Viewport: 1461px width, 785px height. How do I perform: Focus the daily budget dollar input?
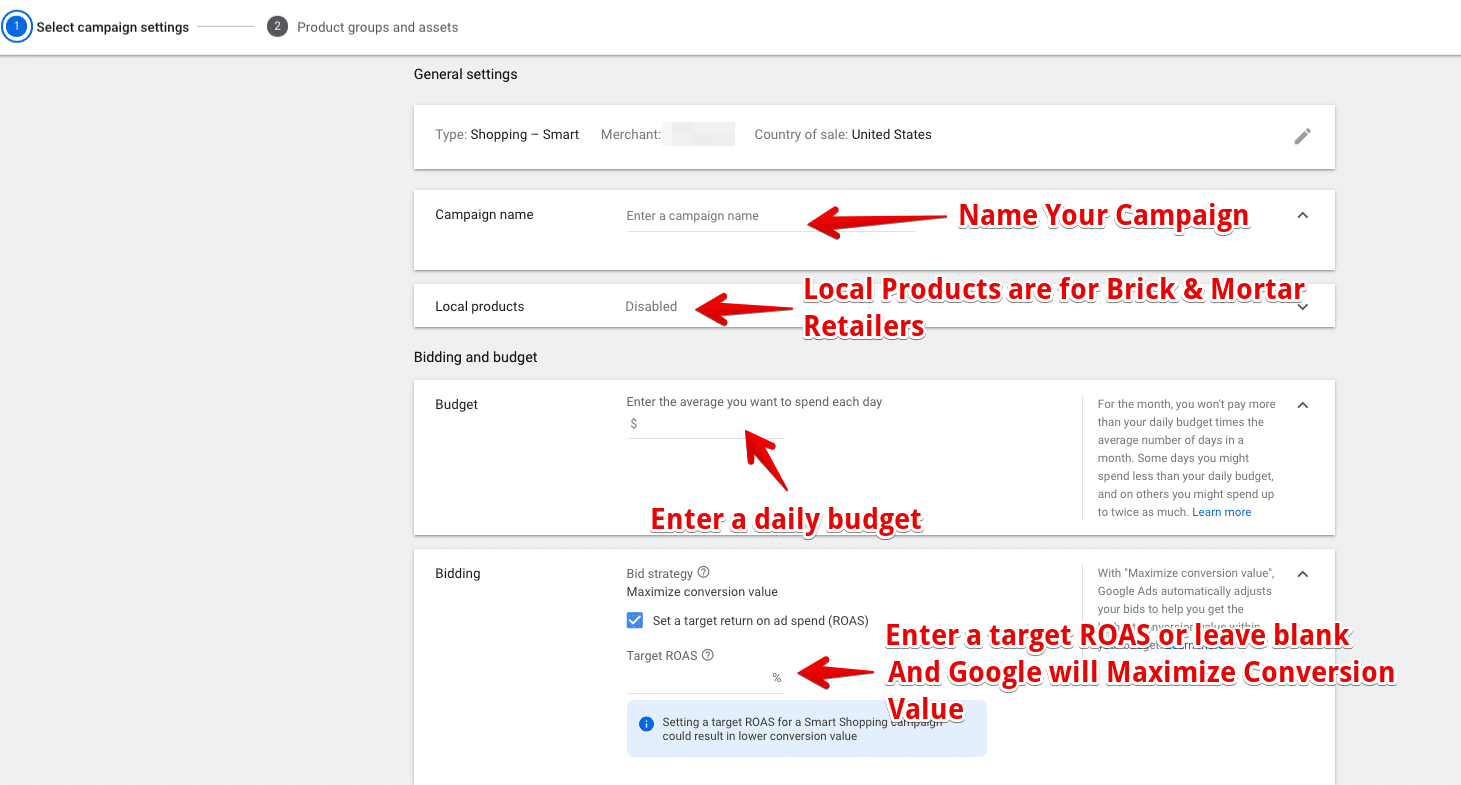point(710,424)
